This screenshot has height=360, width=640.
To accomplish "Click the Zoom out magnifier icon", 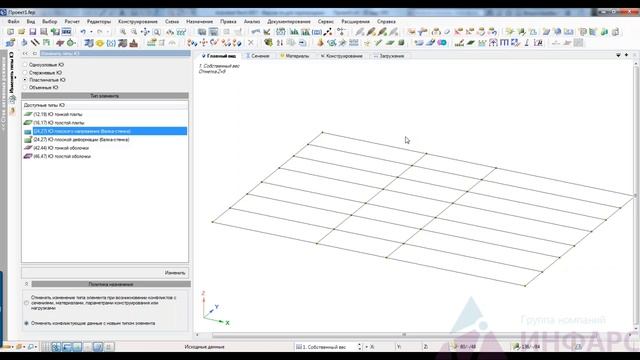I will 134,31.
